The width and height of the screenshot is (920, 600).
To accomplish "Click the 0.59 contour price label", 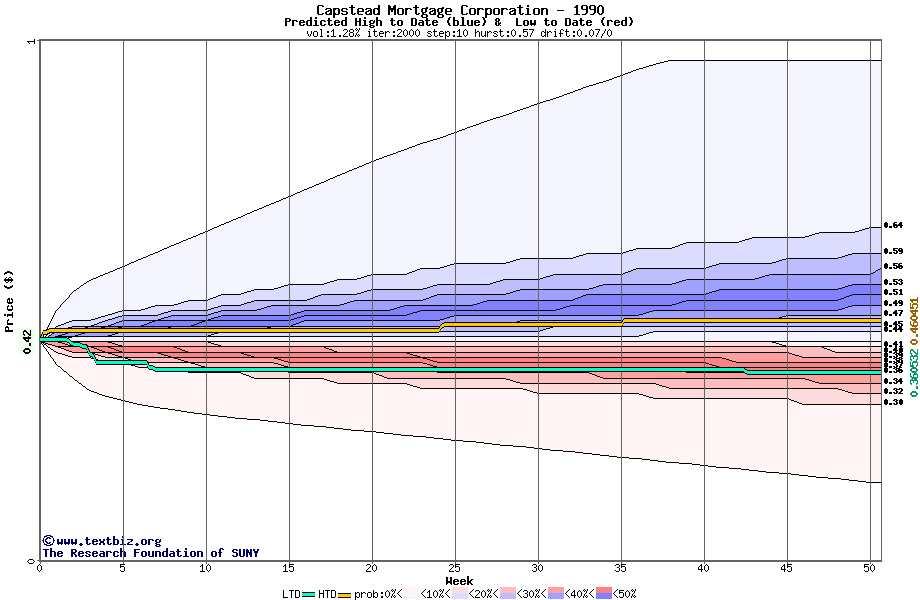I will click(894, 251).
